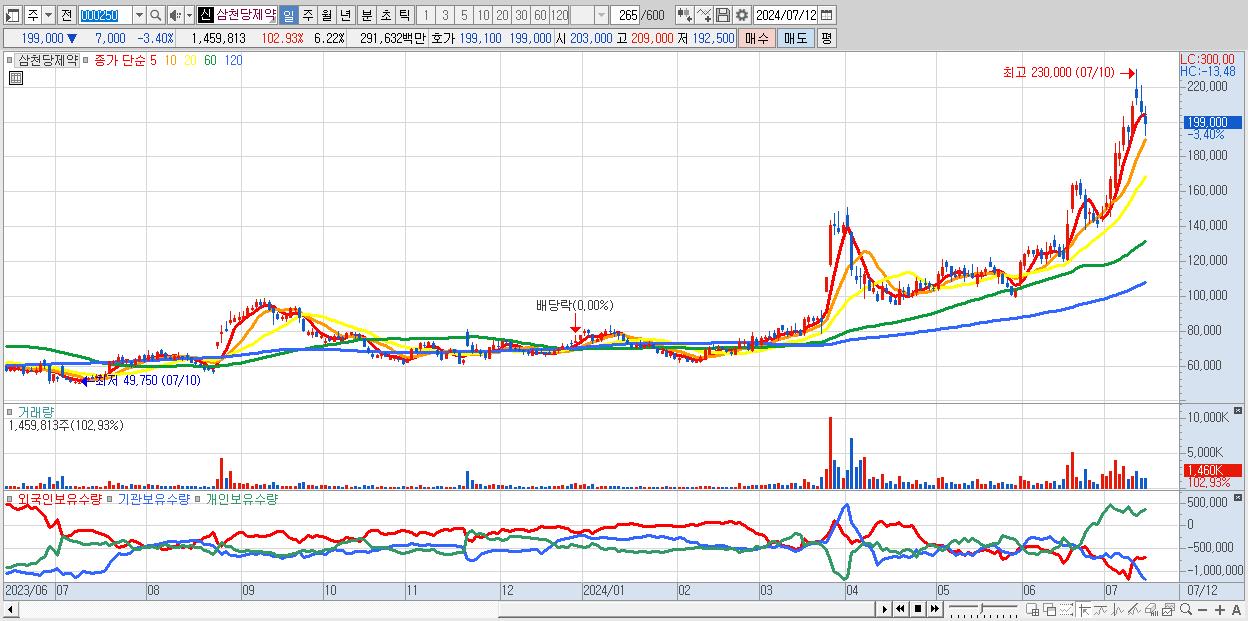Click the overlapping windows icon
The image size is (1248, 621).
[1050, 609]
